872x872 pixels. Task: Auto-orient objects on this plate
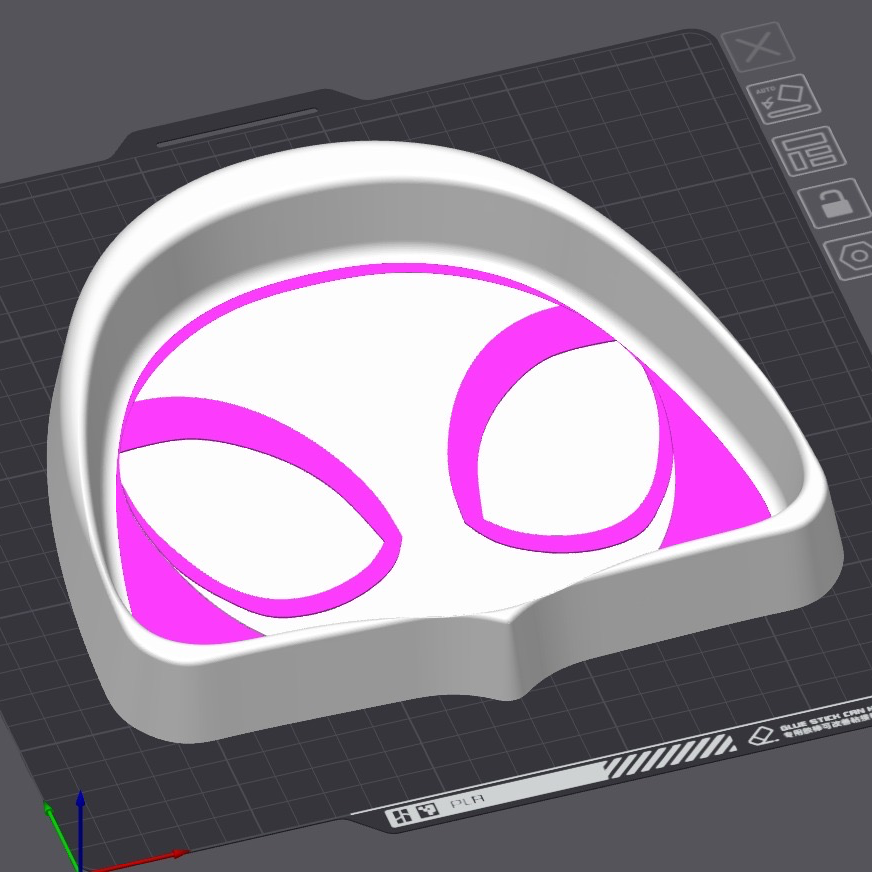[784, 98]
